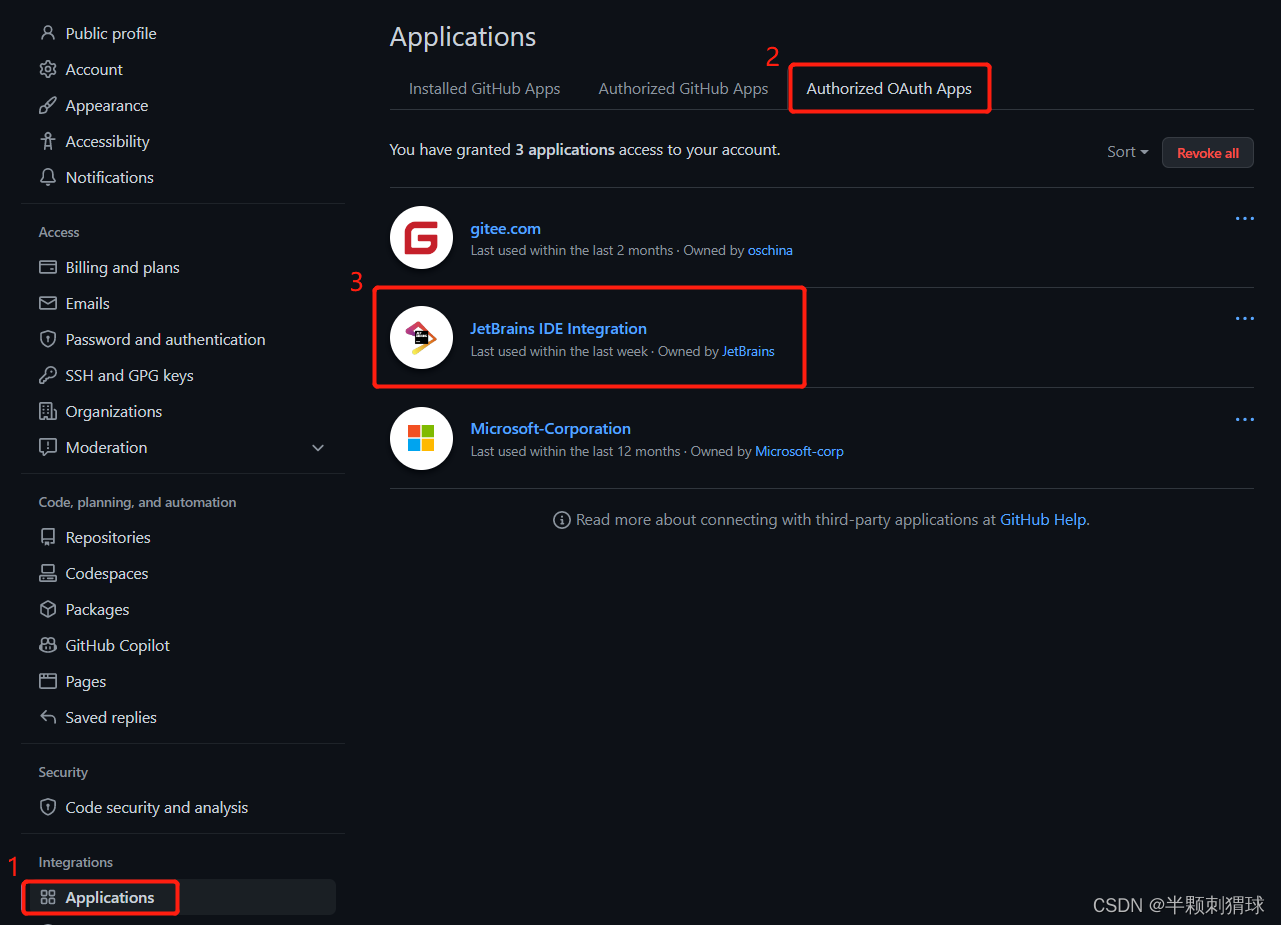Switch to the Authorized GitHub Apps tab
The image size is (1281, 925).
(683, 88)
